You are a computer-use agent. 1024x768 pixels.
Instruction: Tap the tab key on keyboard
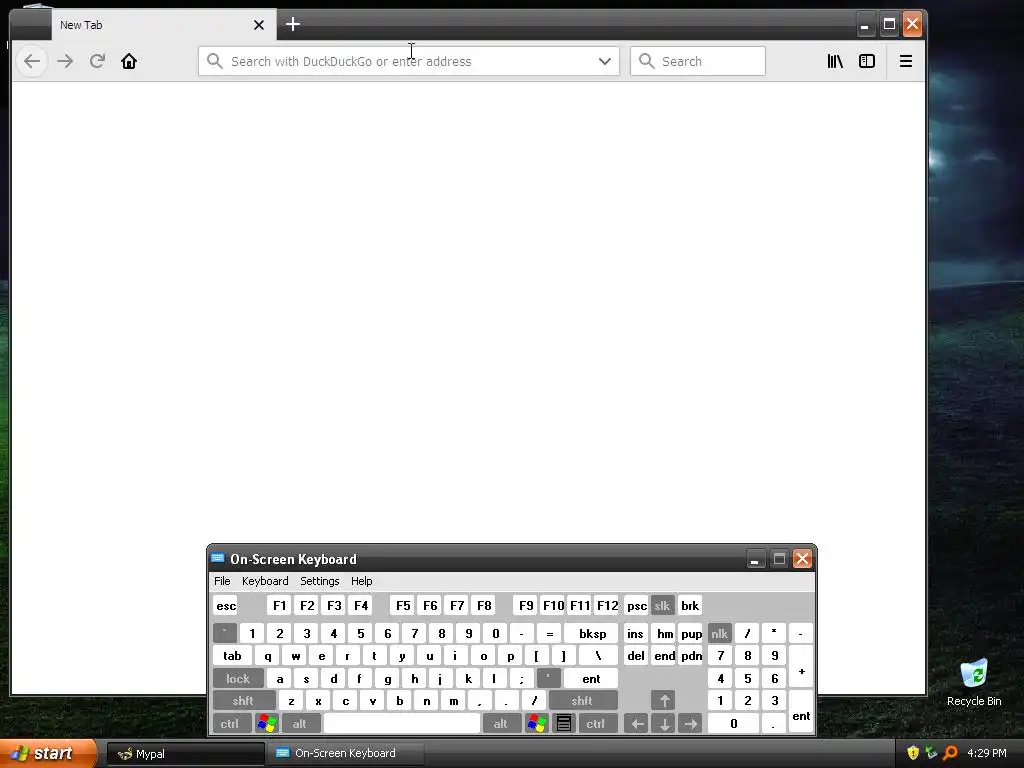(x=232, y=656)
